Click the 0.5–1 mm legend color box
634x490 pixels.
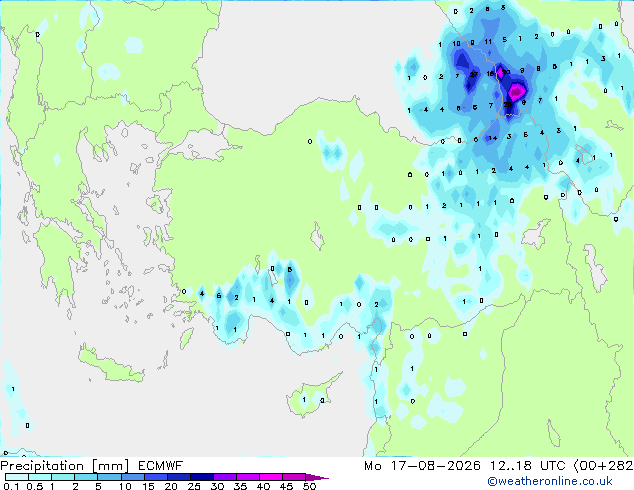pyautogui.click(x=40, y=477)
